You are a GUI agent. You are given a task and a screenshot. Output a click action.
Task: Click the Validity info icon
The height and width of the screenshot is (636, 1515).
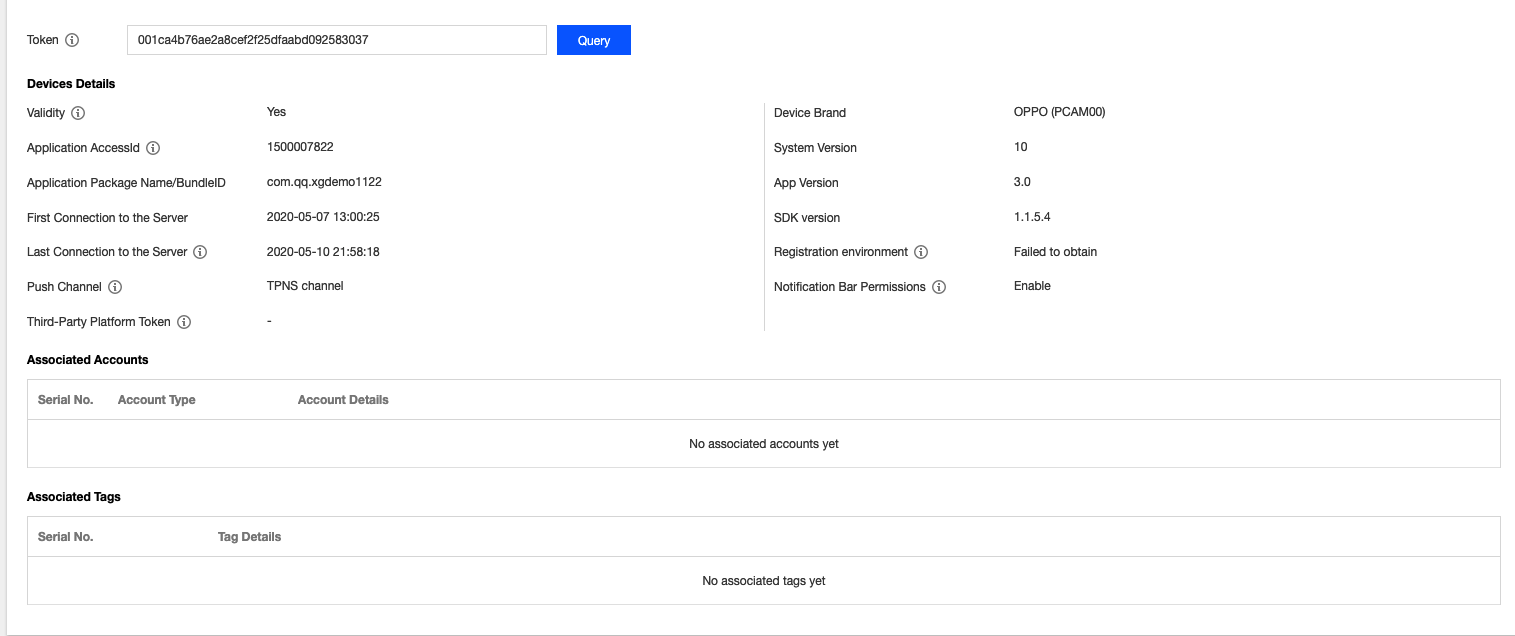78,113
